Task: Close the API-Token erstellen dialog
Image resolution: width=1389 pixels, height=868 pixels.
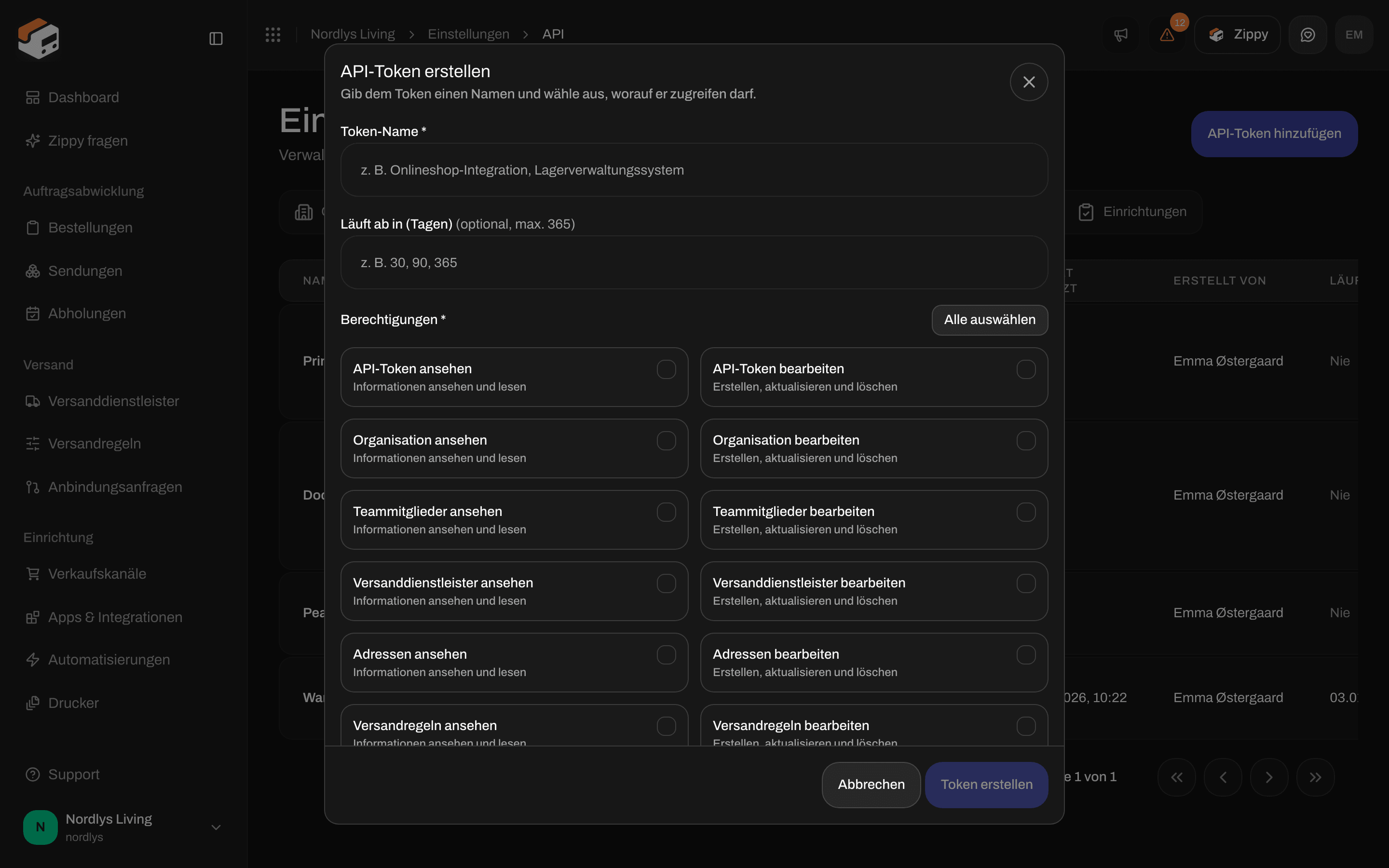Action: (x=1029, y=82)
